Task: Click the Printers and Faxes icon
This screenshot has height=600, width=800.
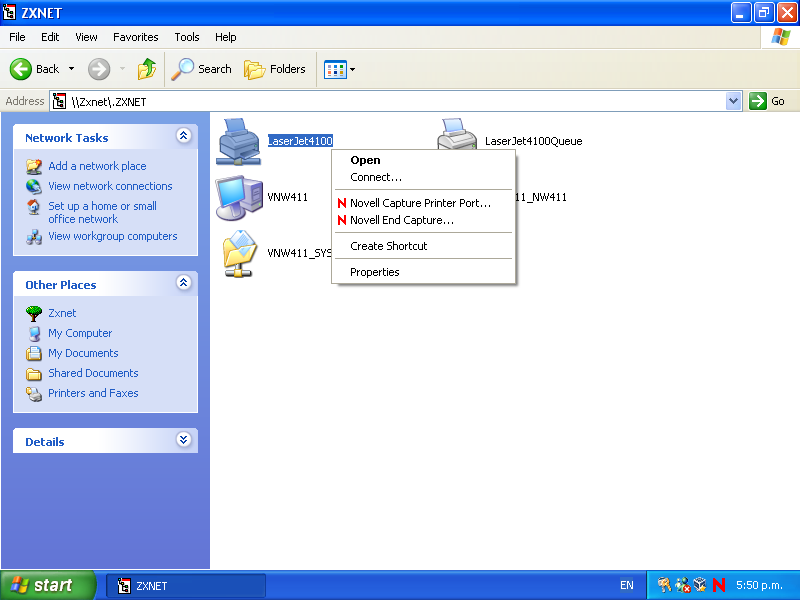Action: pos(34,394)
